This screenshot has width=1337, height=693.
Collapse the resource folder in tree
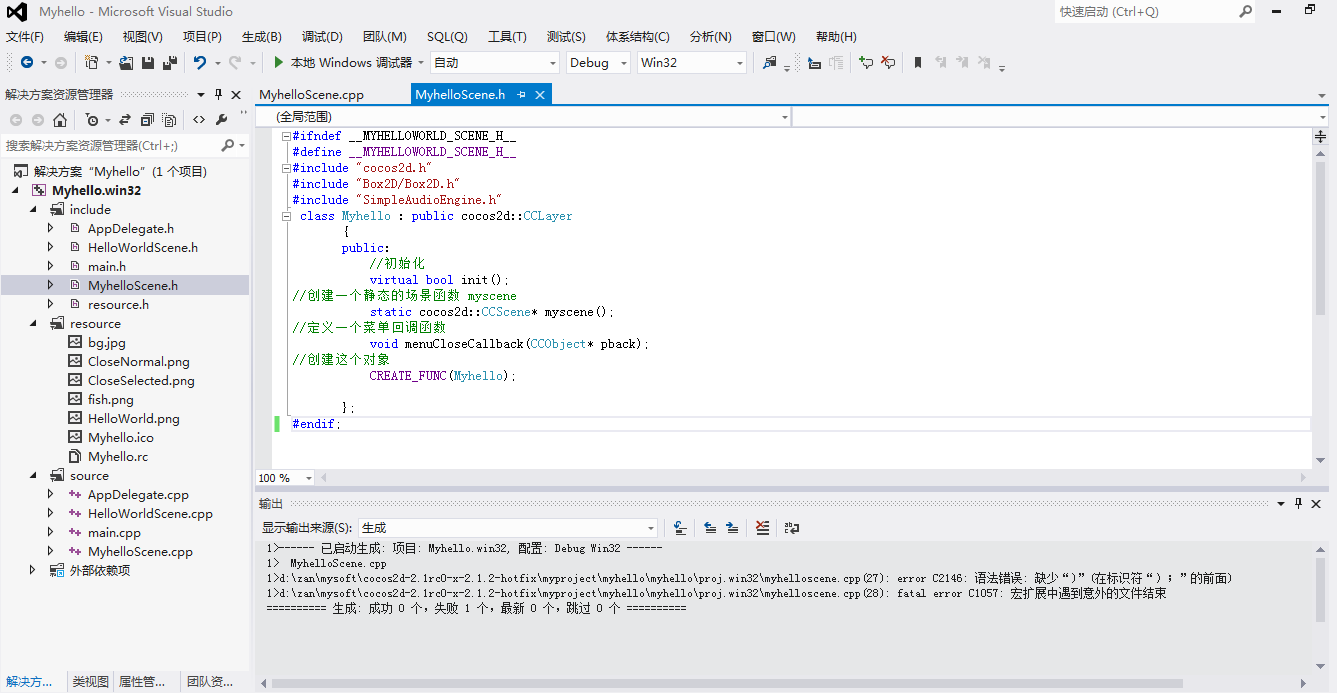[33, 324]
